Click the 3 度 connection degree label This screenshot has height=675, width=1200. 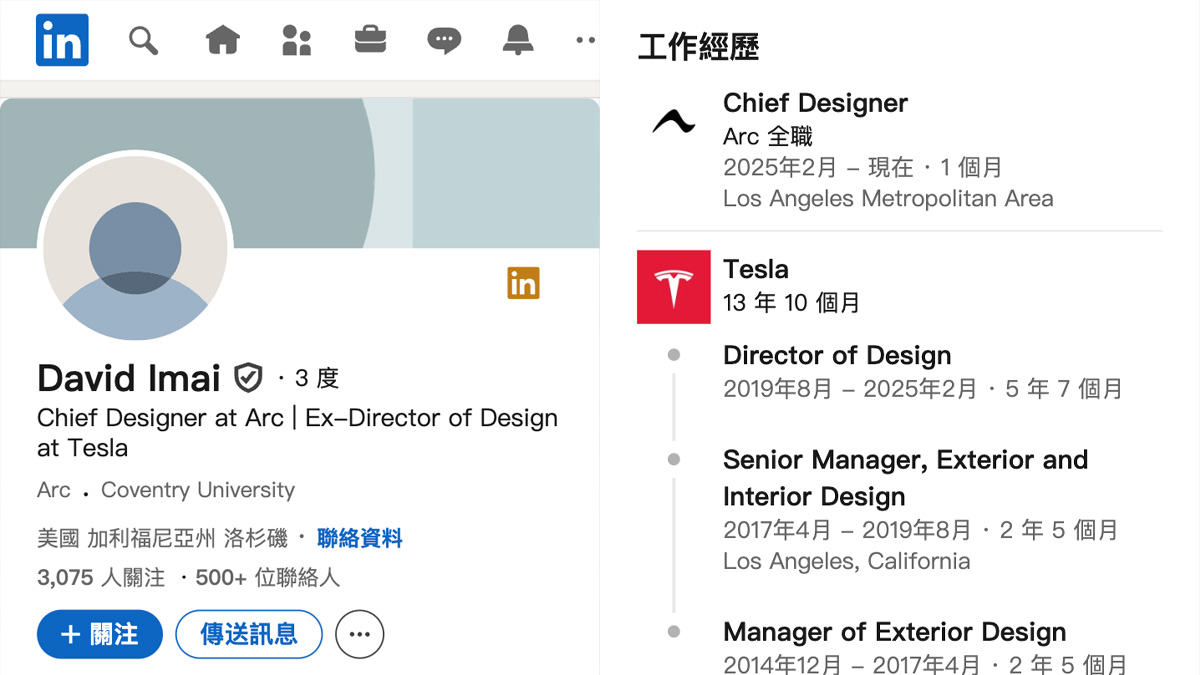point(316,378)
